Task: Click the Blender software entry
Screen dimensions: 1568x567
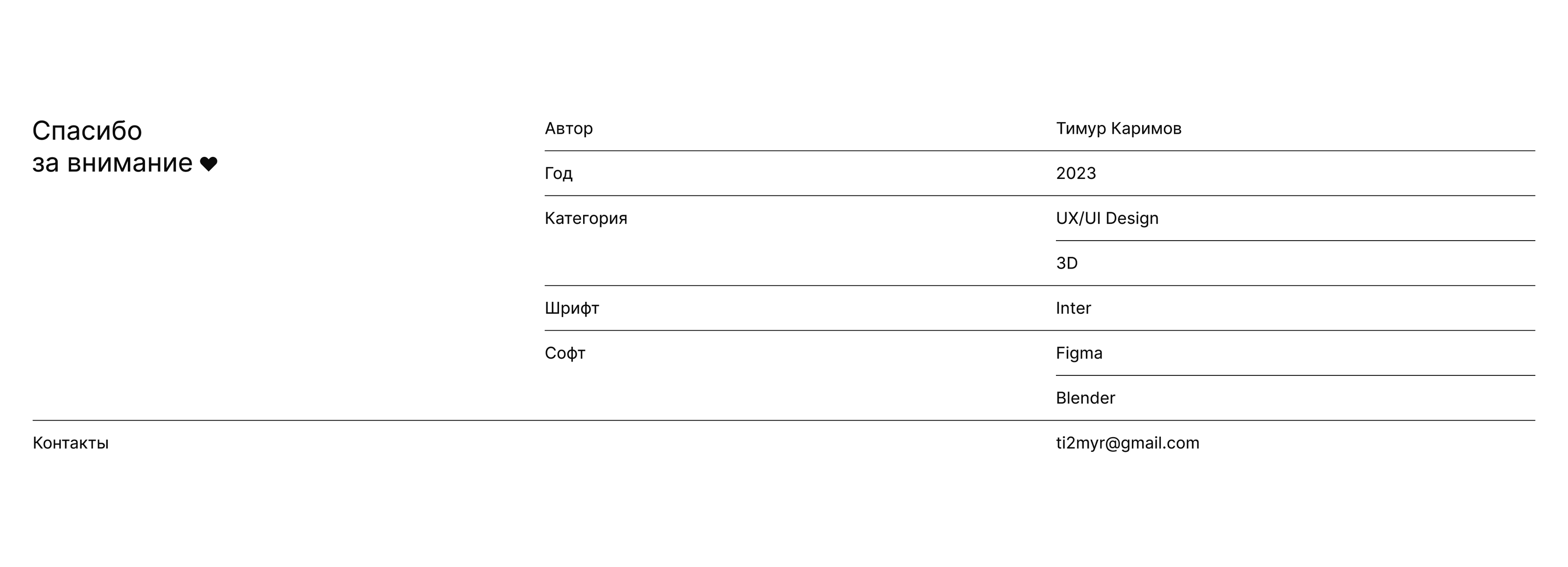Action: point(1085,398)
